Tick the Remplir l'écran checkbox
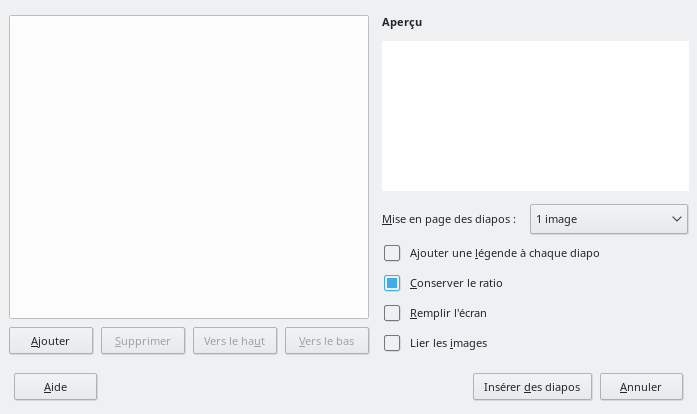 click(392, 313)
